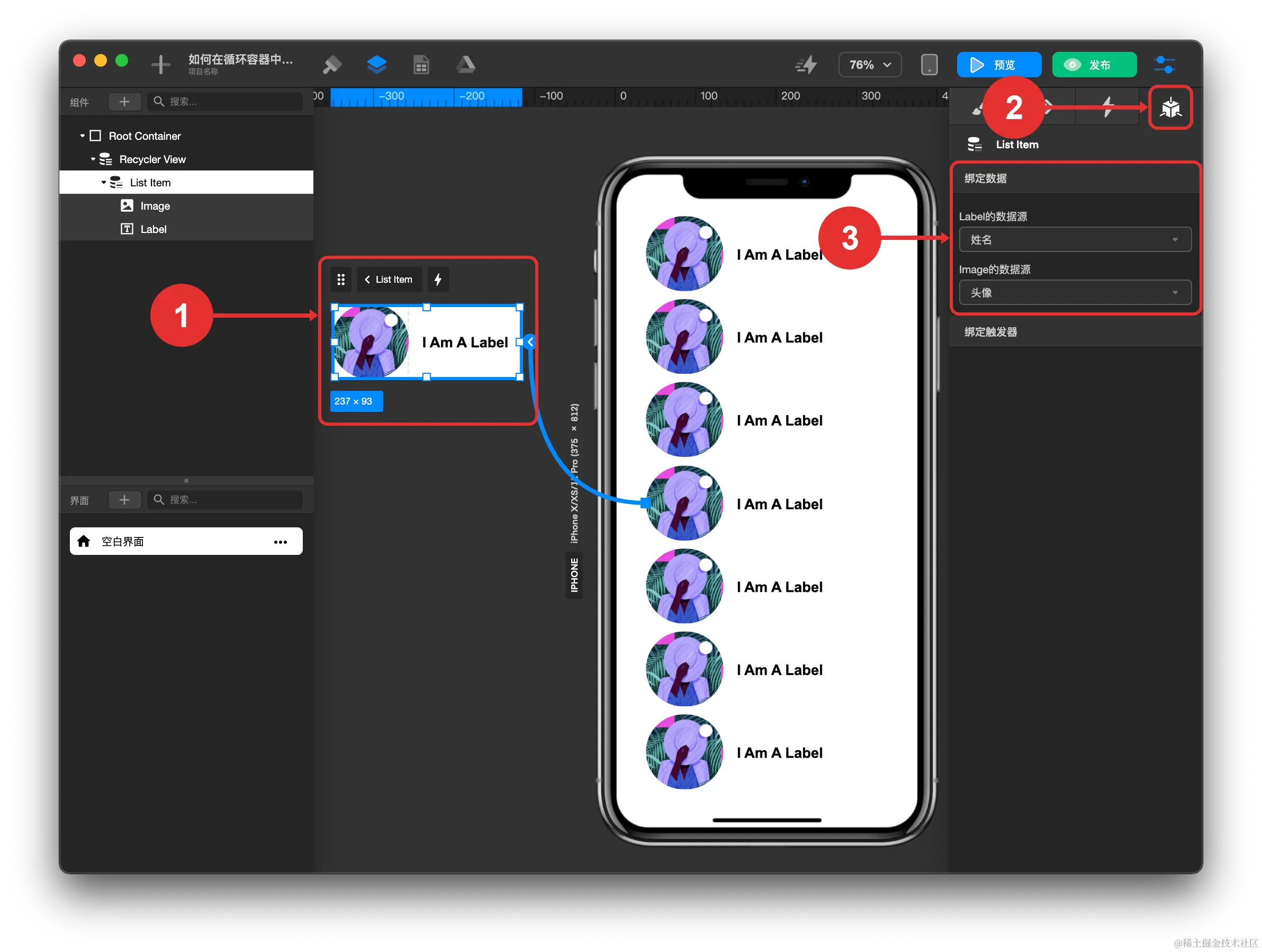Select the blue layers stack icon
This screenshot has height=952, width=1262.
[x=376, y=65]
